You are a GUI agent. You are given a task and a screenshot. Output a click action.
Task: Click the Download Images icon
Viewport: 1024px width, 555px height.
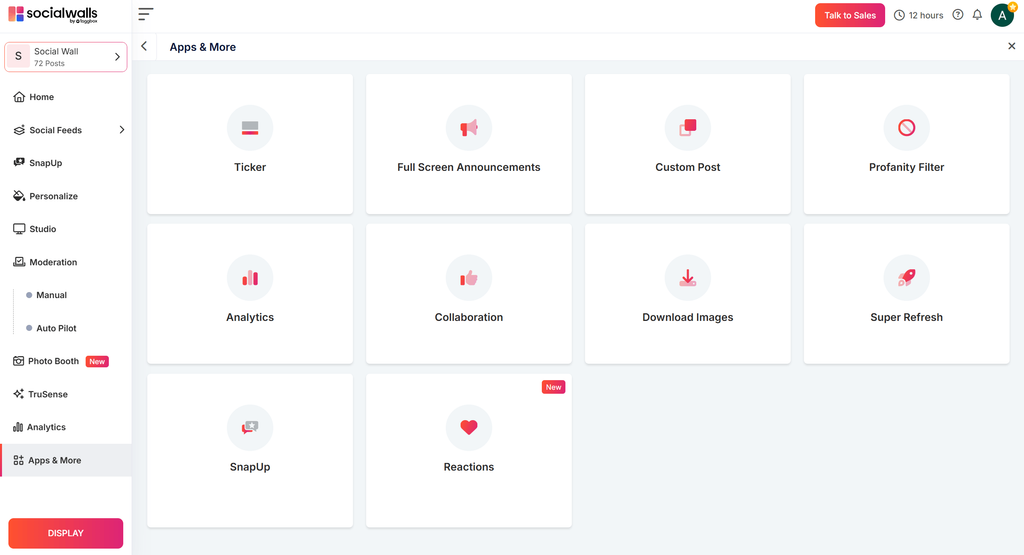click(687, 278)
